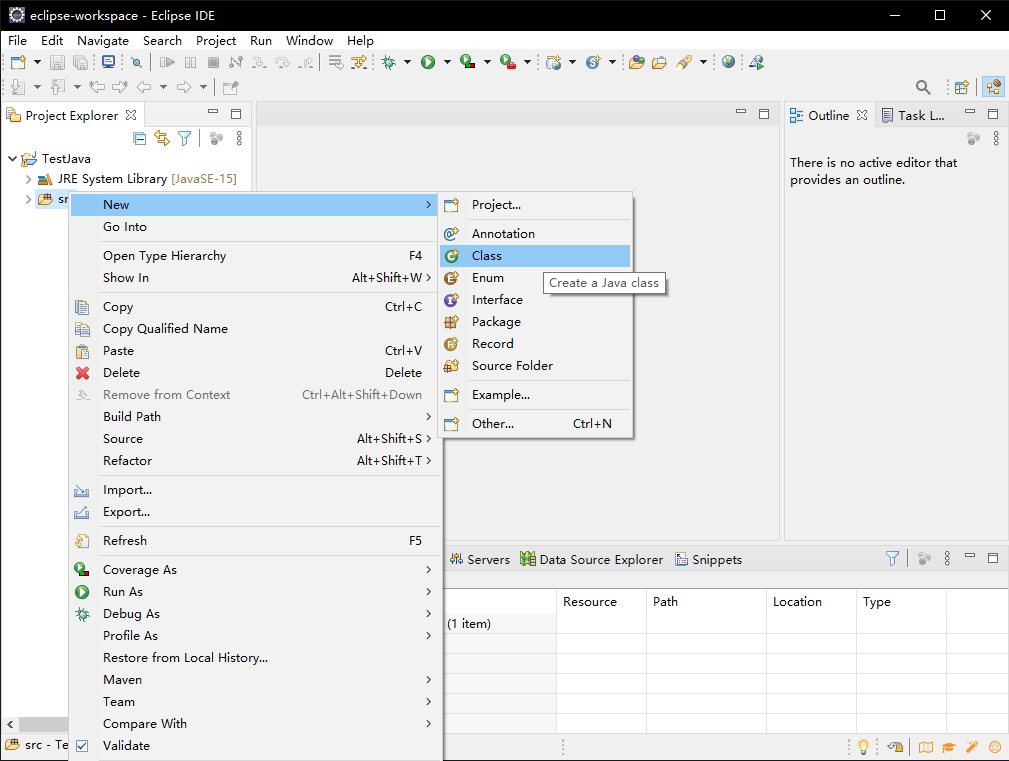Image resolution: width=1009 pixels, height=761 pixels.
Task: Open the Coverage button dropdown arrow
Action: click(x=487, y=62)
